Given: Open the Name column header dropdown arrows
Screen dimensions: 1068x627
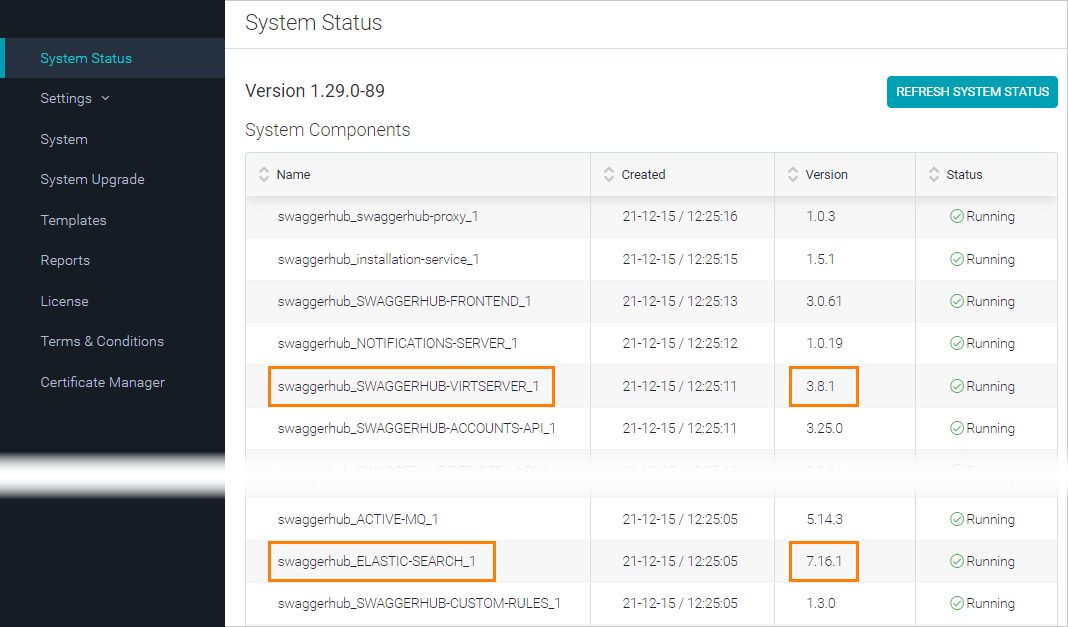Looking at the screenshot, I should pos(263,174).
